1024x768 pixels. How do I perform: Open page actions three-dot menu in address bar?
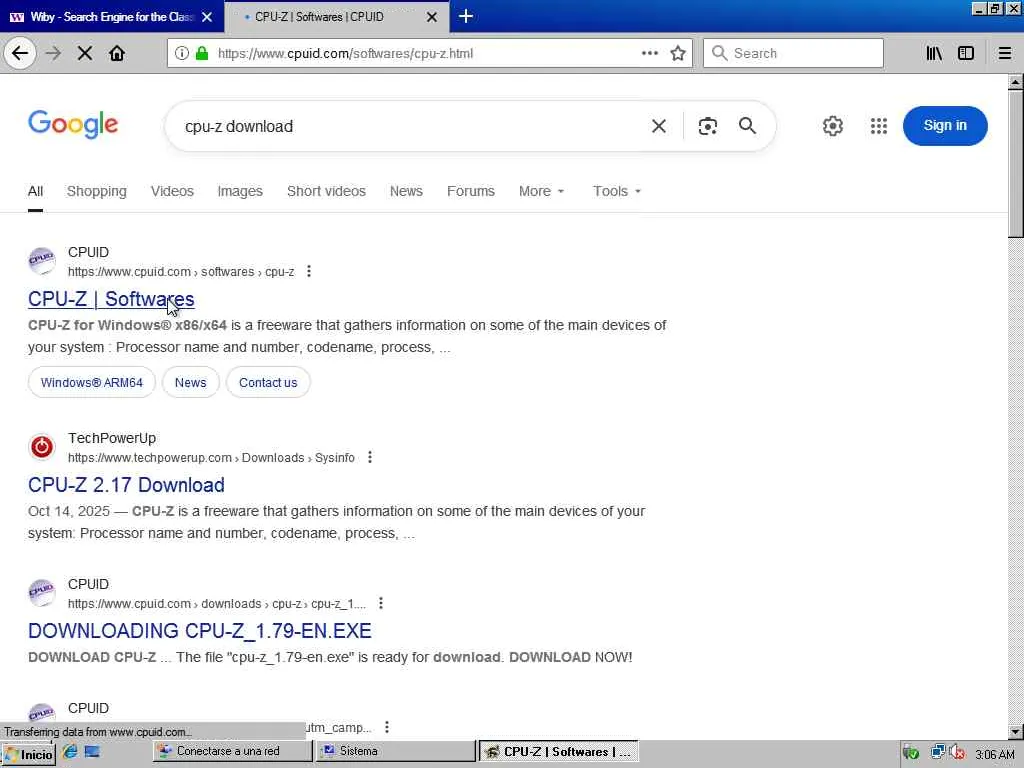pyautogui.click(x=649, y=53)
